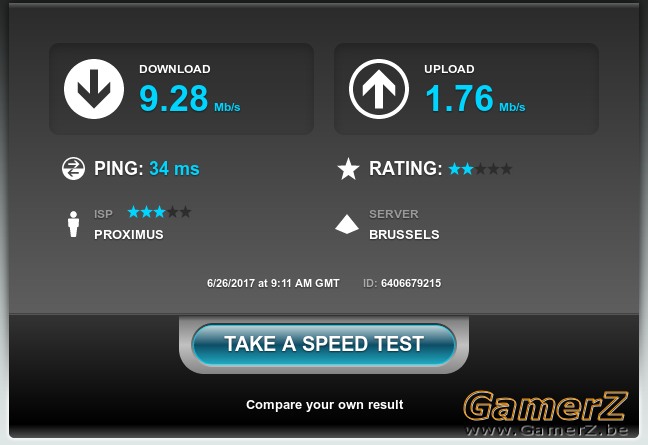Click the 6/26/2017 test date text
This screenshot has height=445, width=648.
tap(273, 283)
